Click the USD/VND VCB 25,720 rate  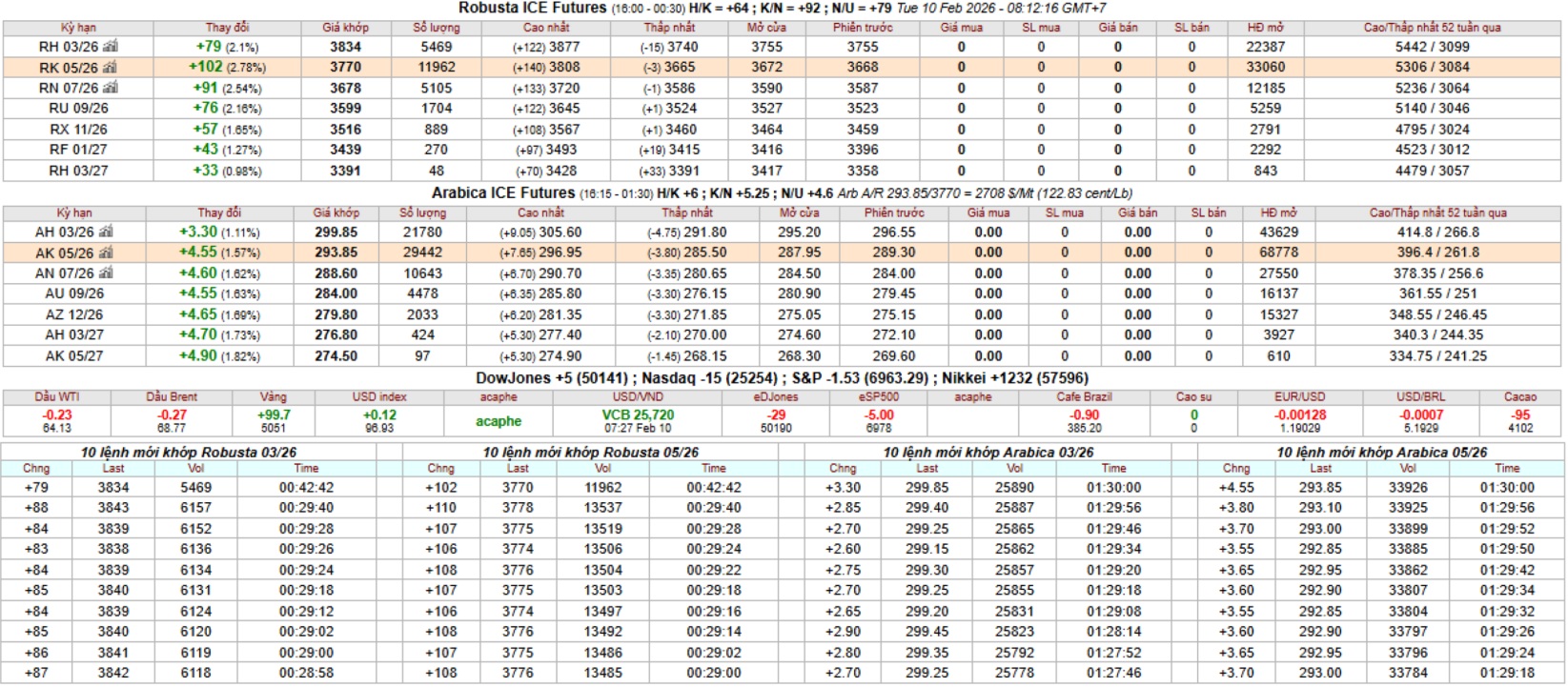tap(638, 415)
